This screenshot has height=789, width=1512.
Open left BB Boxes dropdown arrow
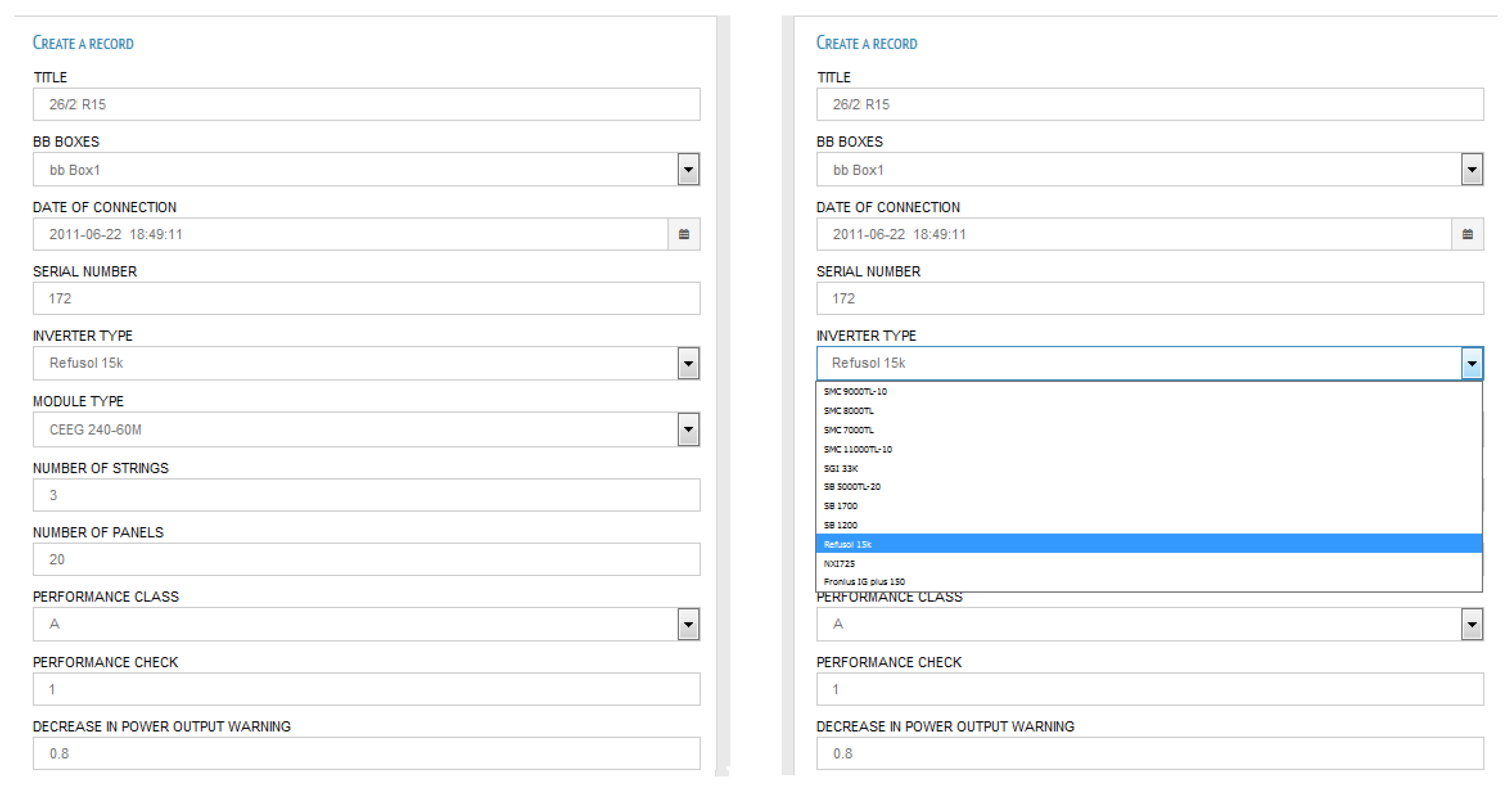[x=688, y=169]
